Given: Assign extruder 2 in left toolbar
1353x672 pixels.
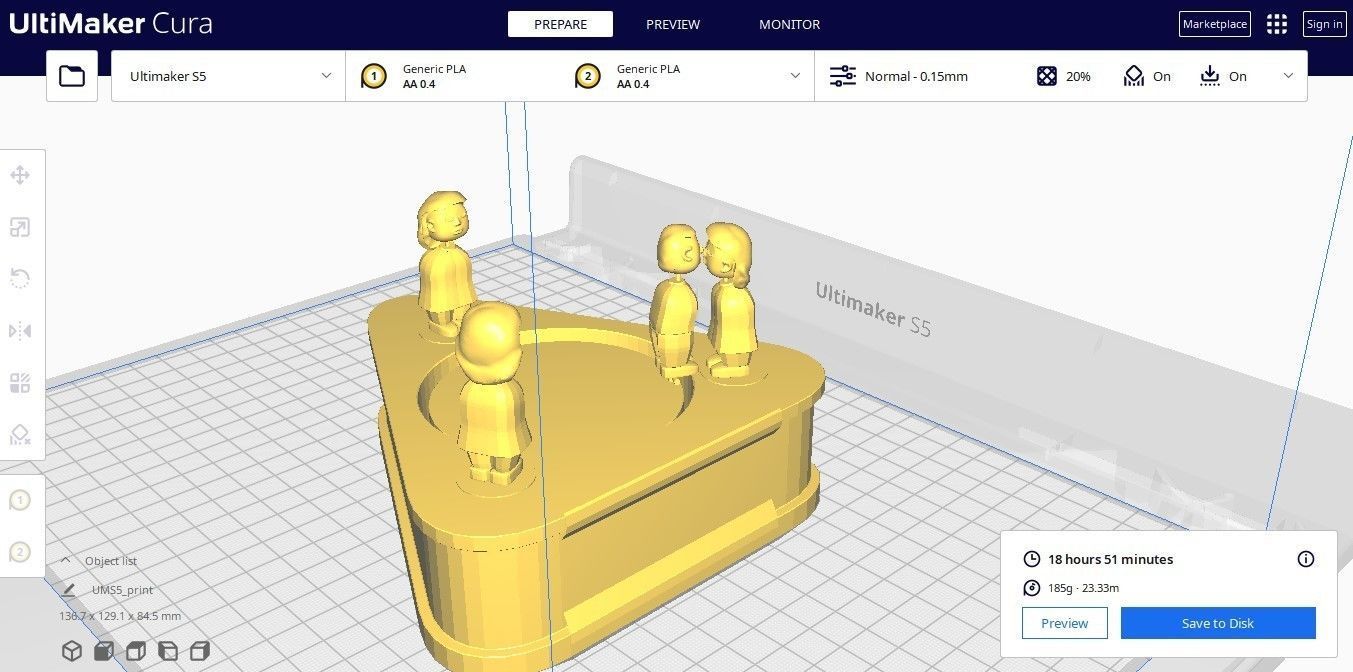Looking at the screenshot, I should [x=20, y=551].
